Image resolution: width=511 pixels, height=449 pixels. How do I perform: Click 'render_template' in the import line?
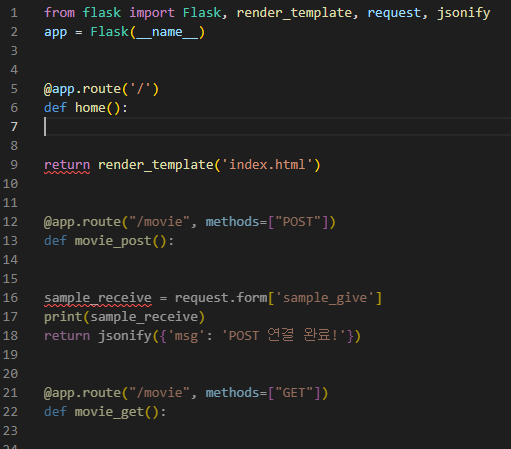coord(294,13)
